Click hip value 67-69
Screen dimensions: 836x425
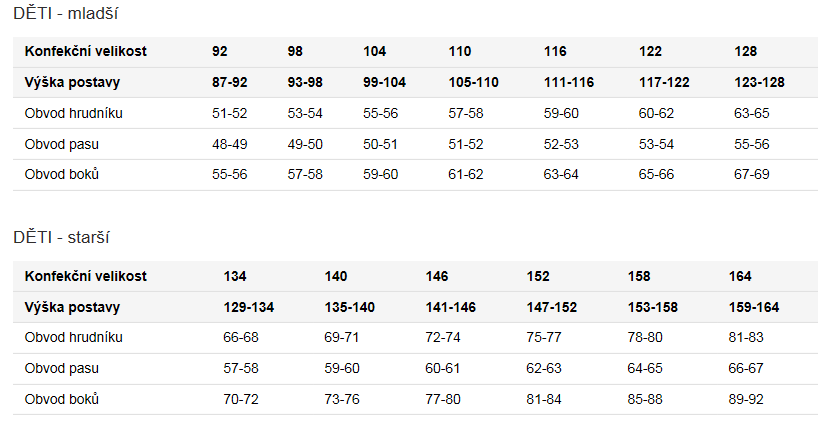[752, 174]
